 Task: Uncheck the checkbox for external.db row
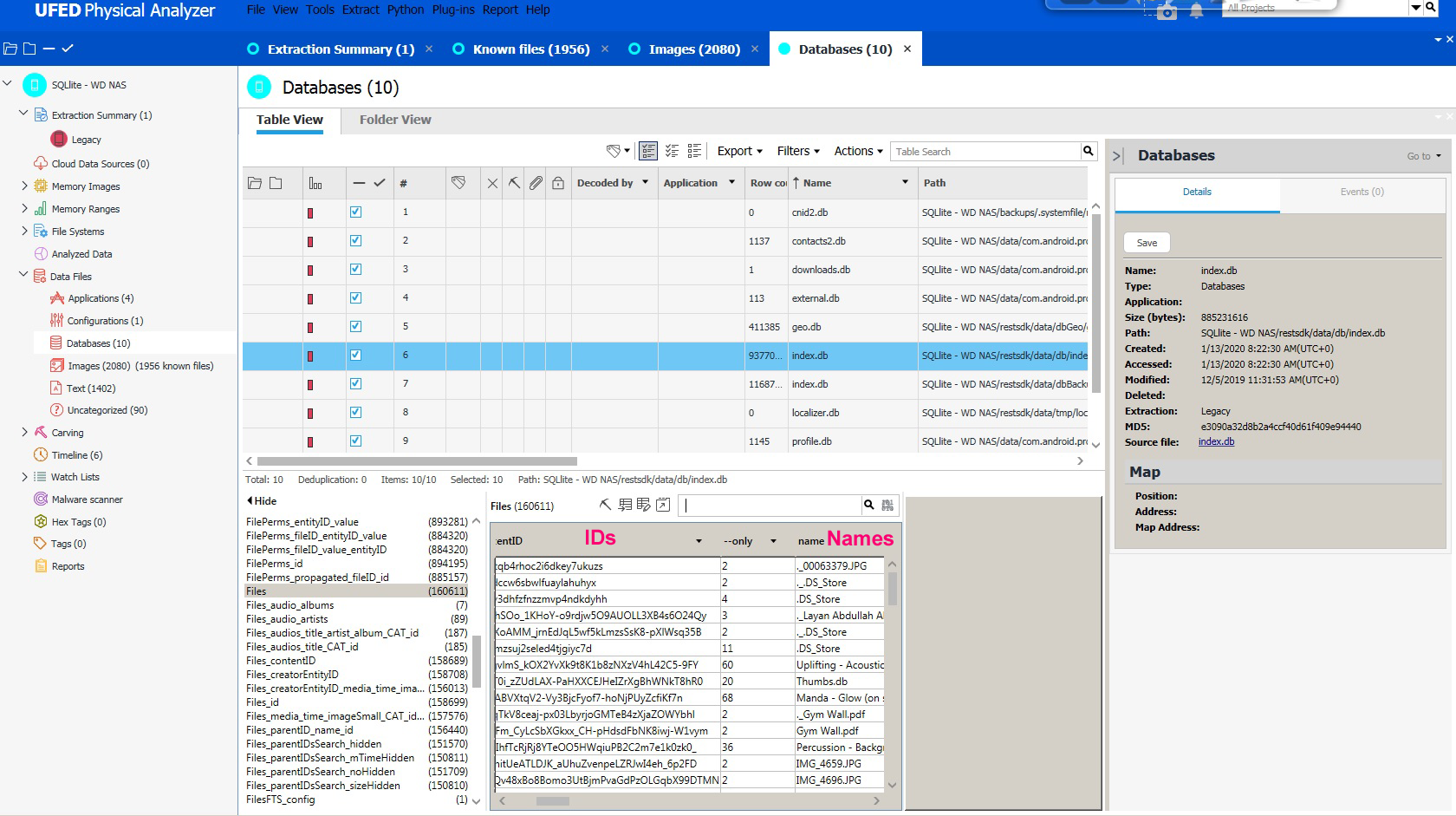(355, 297)
